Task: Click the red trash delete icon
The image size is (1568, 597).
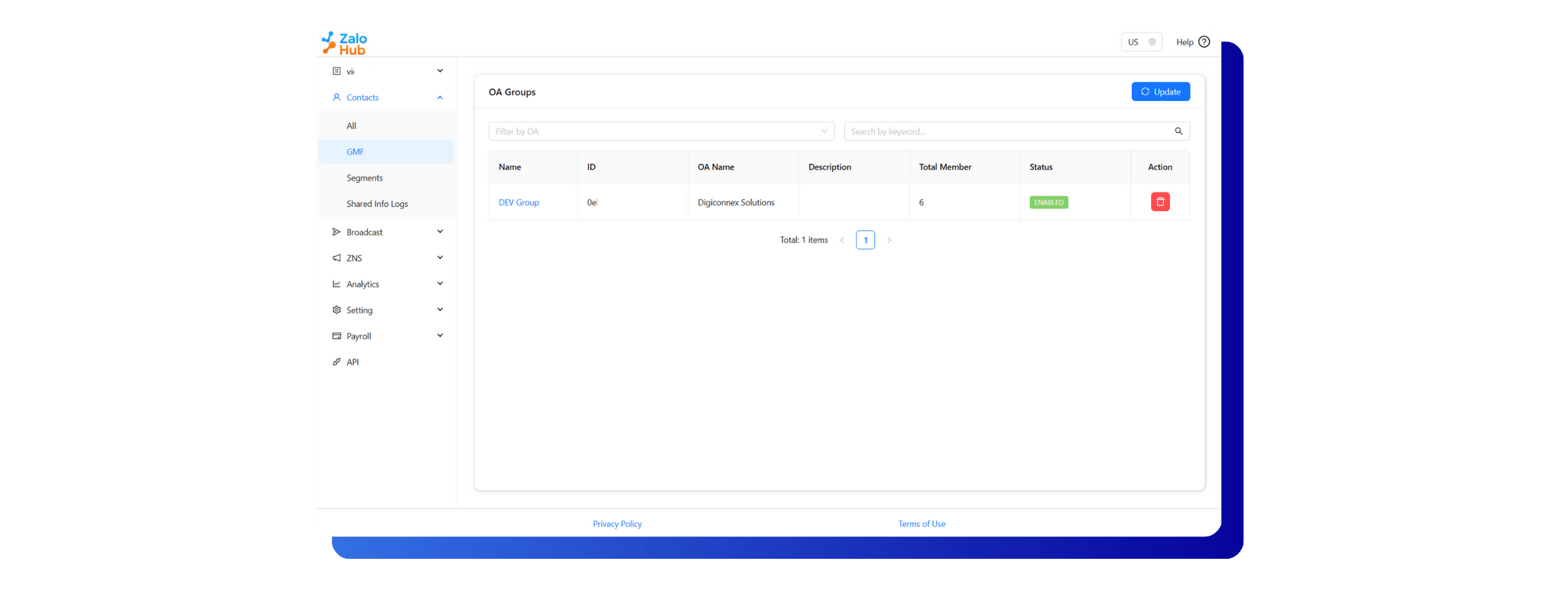Action: tap(1160, 202)
